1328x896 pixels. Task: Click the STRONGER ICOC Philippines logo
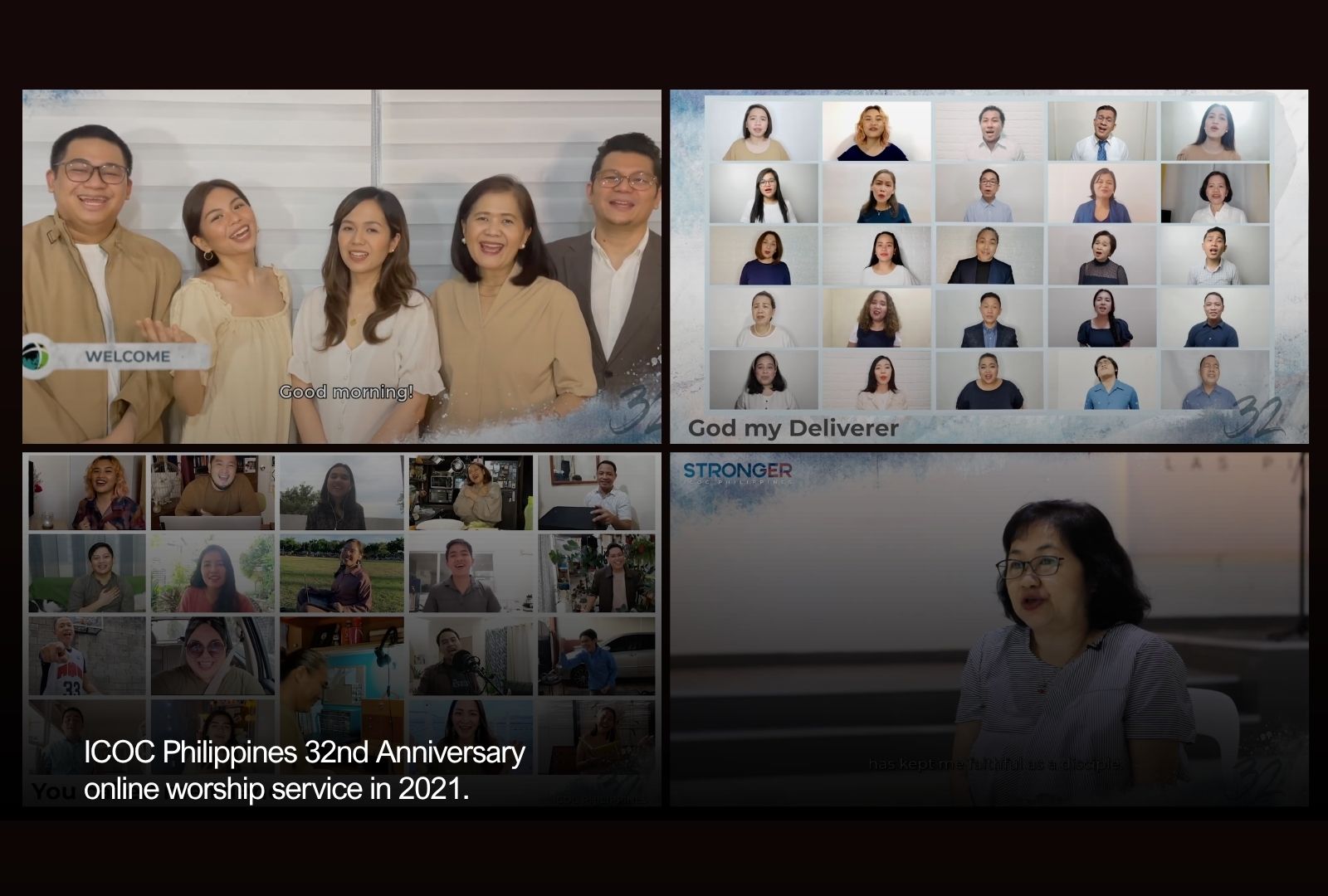pos(737,473)
